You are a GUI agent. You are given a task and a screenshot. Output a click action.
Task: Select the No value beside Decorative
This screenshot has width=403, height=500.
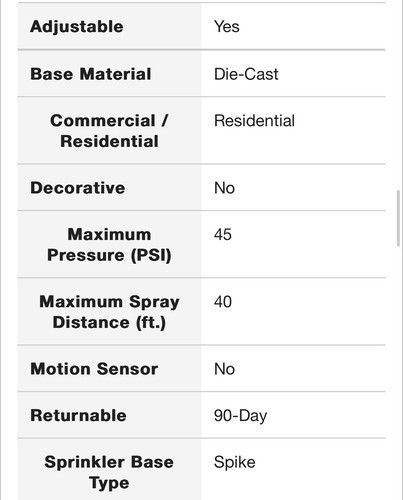tap(224, 188)
